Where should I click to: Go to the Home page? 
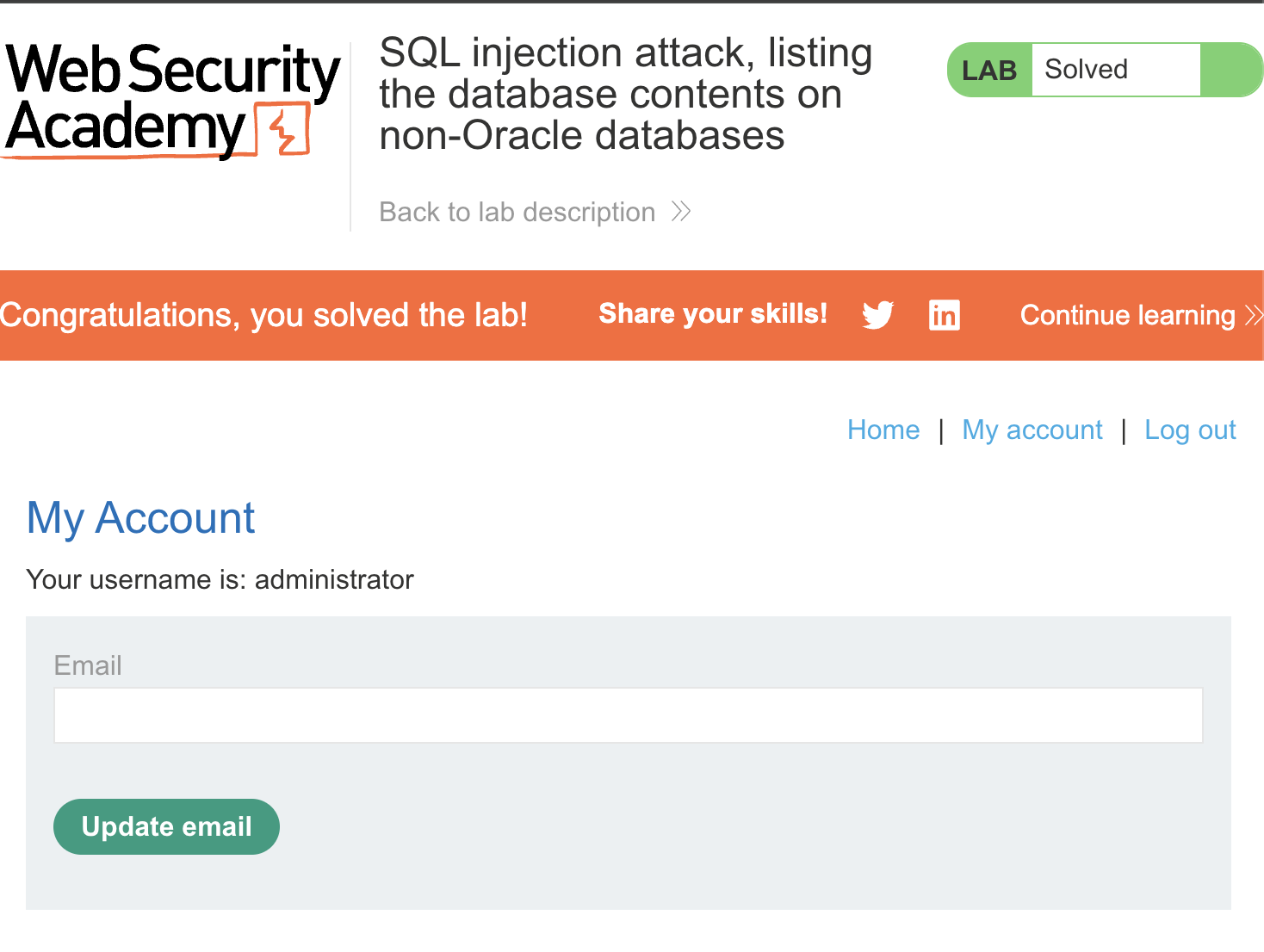[x=883, y=430]
